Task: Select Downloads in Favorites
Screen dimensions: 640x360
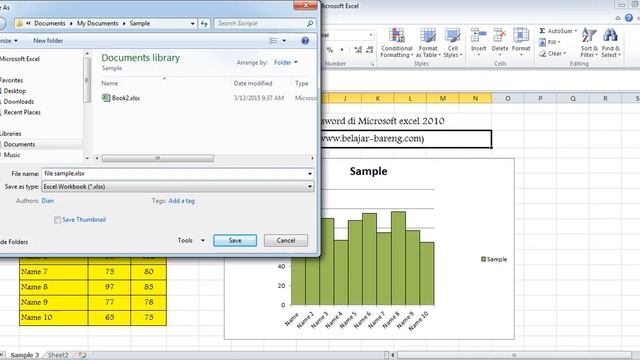Action: (19, 102)
